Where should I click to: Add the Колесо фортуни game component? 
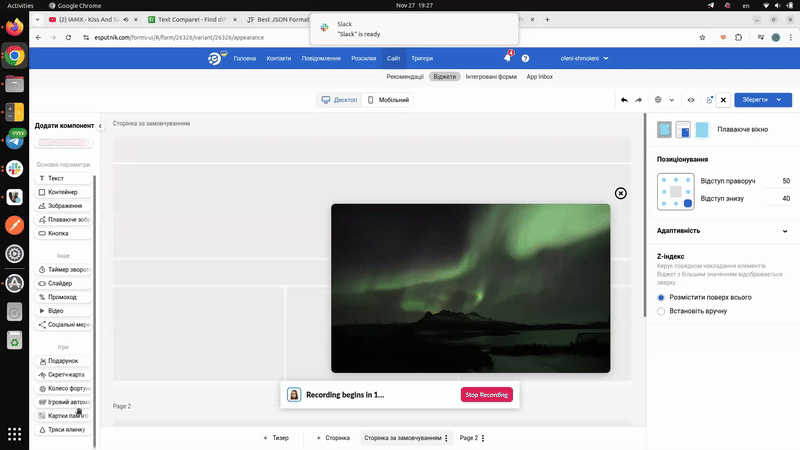tap(62, 388)
